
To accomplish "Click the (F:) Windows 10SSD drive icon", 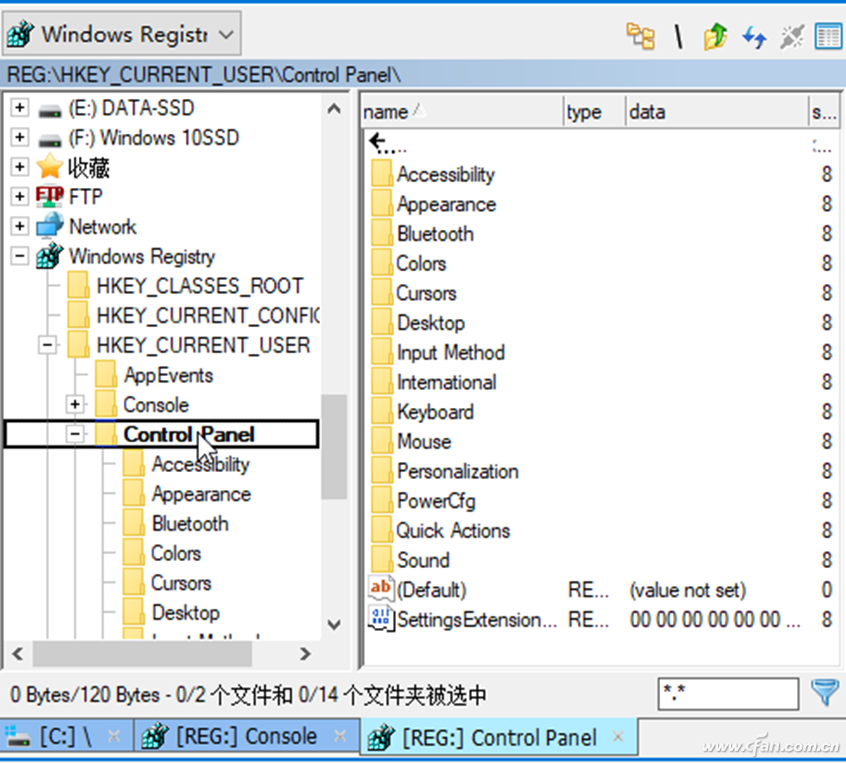I will 50,141.
